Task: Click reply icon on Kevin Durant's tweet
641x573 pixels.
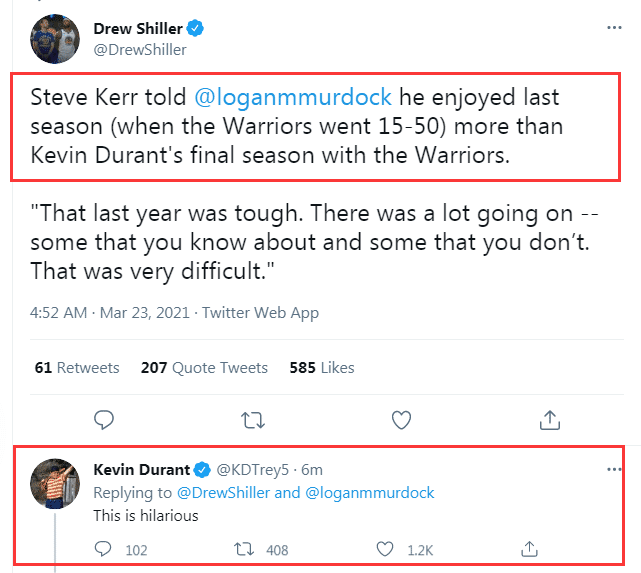Action: coord(103,549)
